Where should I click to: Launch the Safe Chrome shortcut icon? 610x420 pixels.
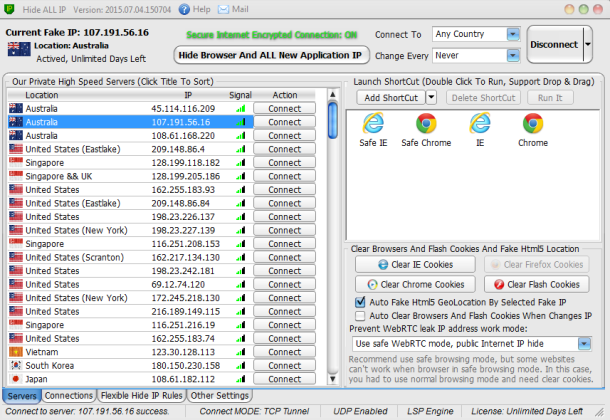click(426, 124)
